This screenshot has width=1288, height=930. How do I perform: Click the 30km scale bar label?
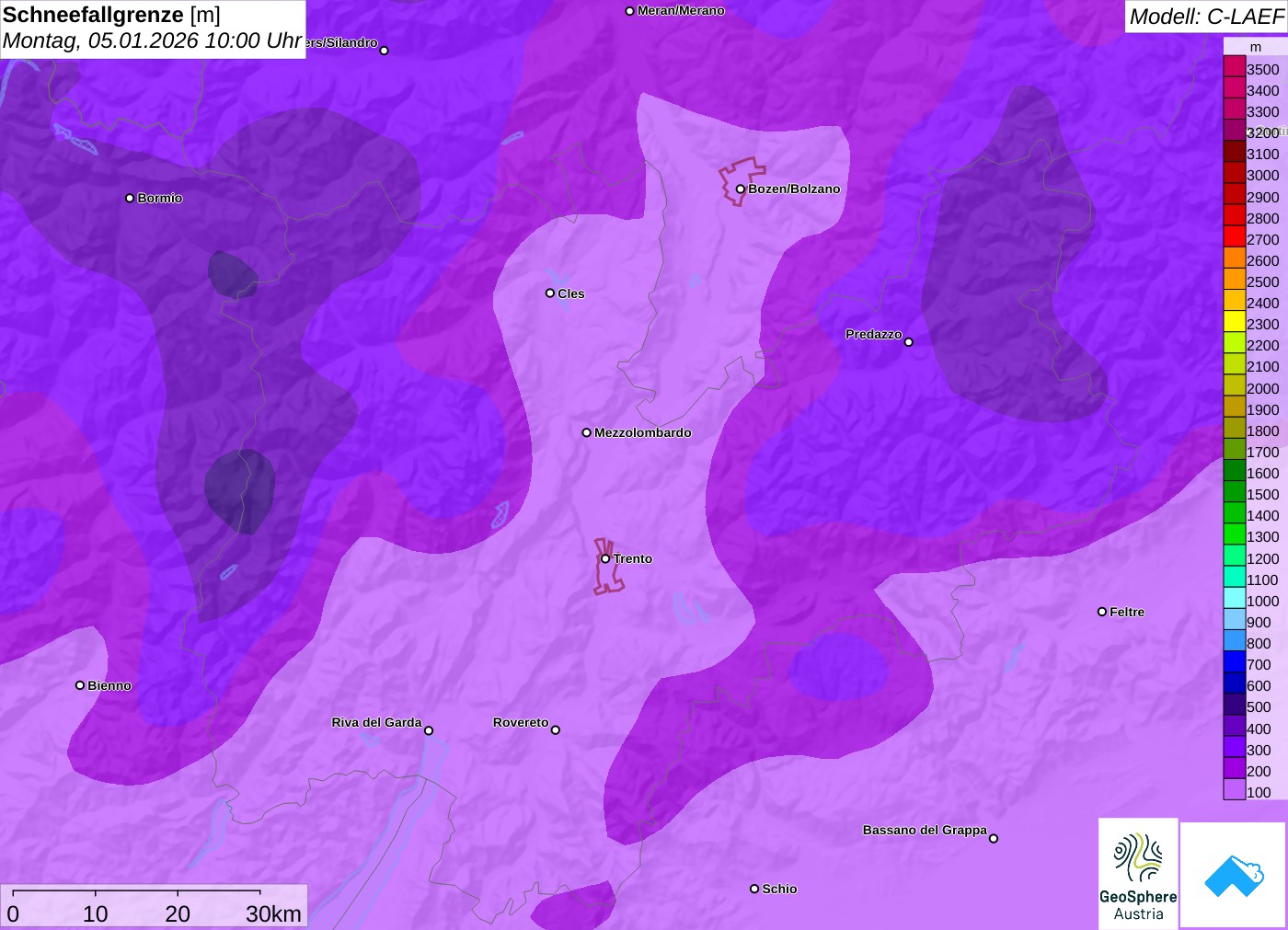pos(273,913)
